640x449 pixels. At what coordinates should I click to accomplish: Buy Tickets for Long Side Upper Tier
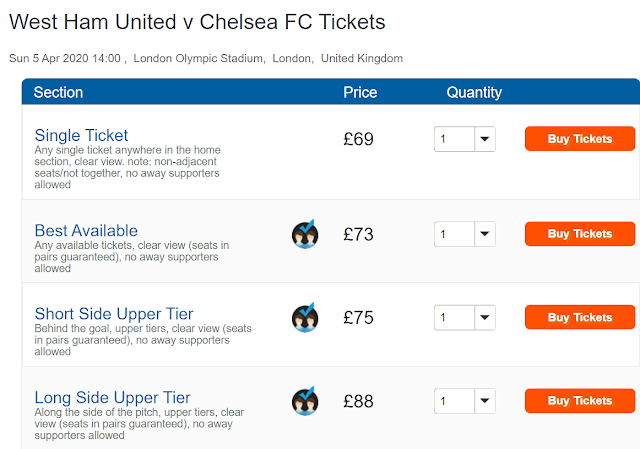click(x=579, y=401)
